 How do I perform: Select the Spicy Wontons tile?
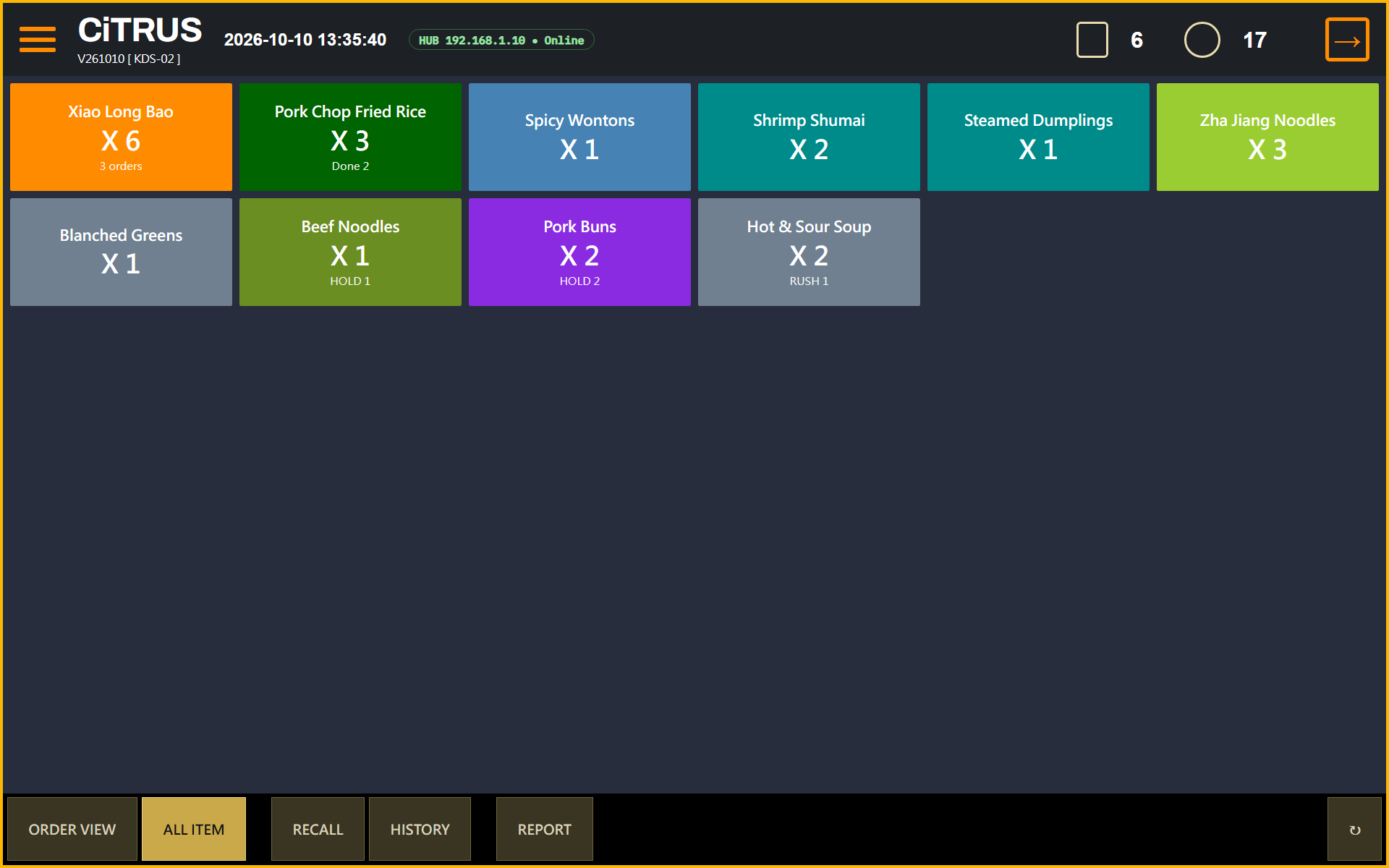579,137
